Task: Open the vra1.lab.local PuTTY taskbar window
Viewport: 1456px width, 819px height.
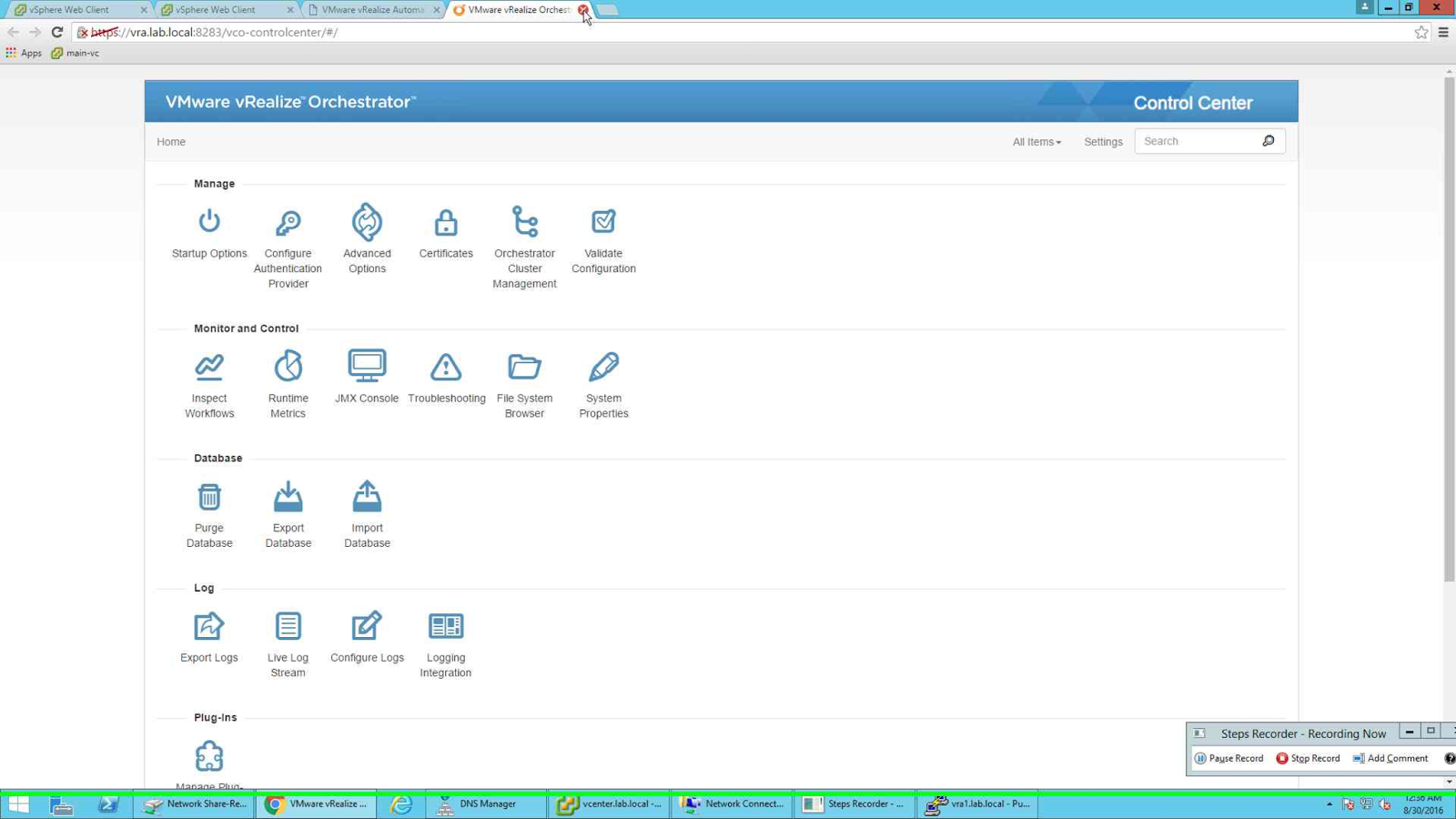Action: coord(978,804)
